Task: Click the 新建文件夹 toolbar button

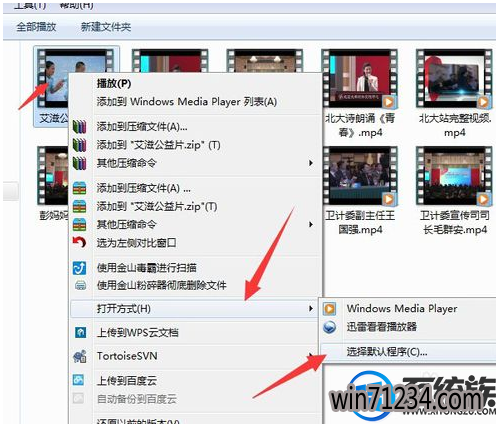Action: (x=106, y=27)
